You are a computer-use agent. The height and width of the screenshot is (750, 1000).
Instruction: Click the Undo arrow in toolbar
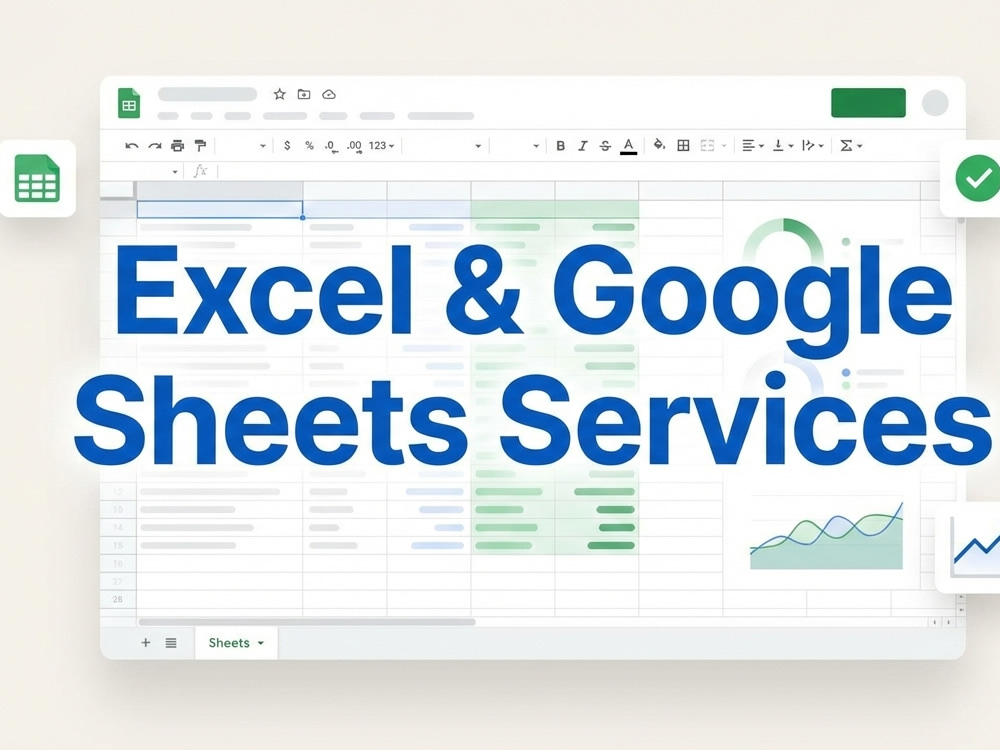pyautogui.click(x=132, y=146)
